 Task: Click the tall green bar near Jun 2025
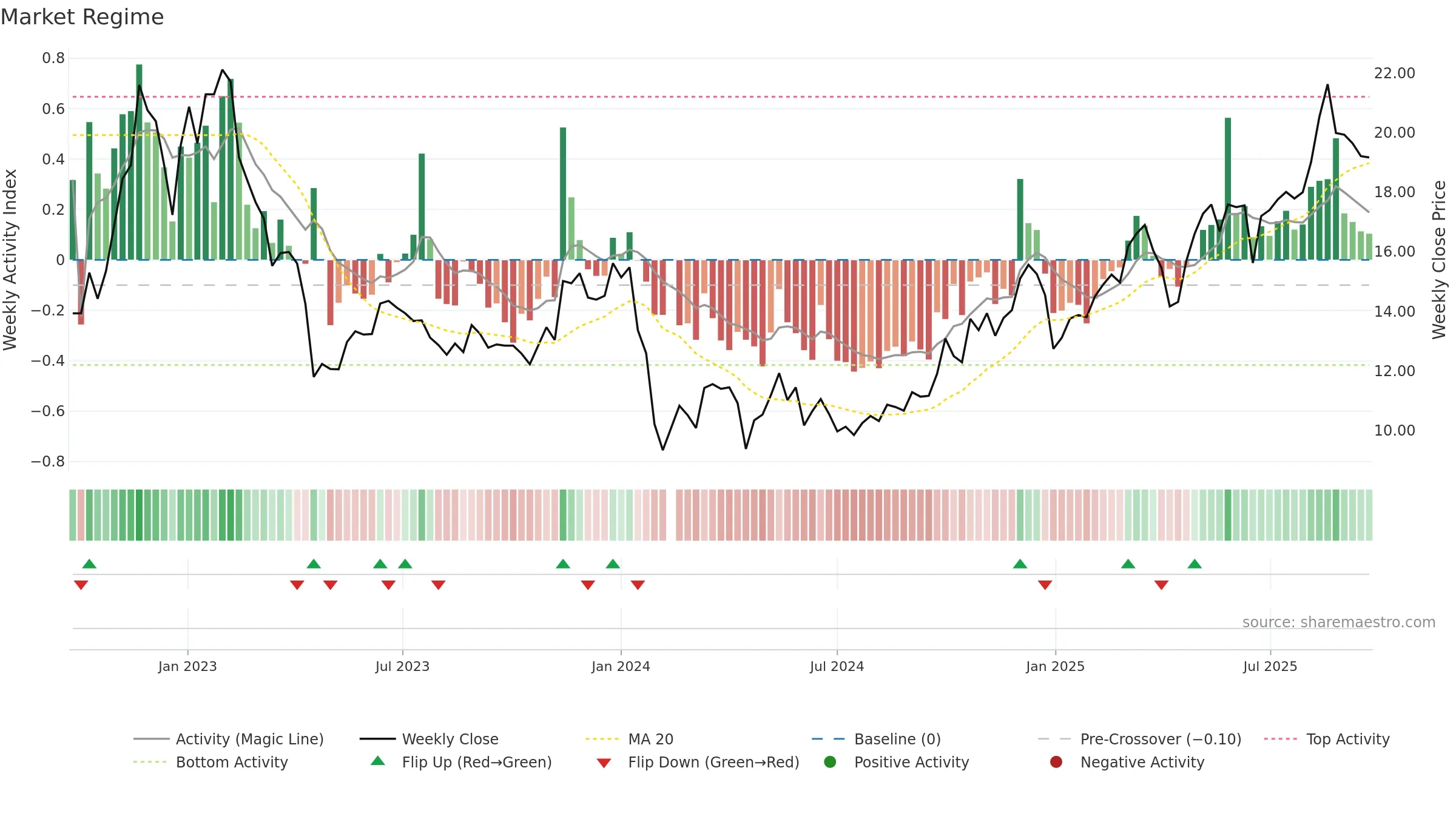click(x=1228, y=189)
